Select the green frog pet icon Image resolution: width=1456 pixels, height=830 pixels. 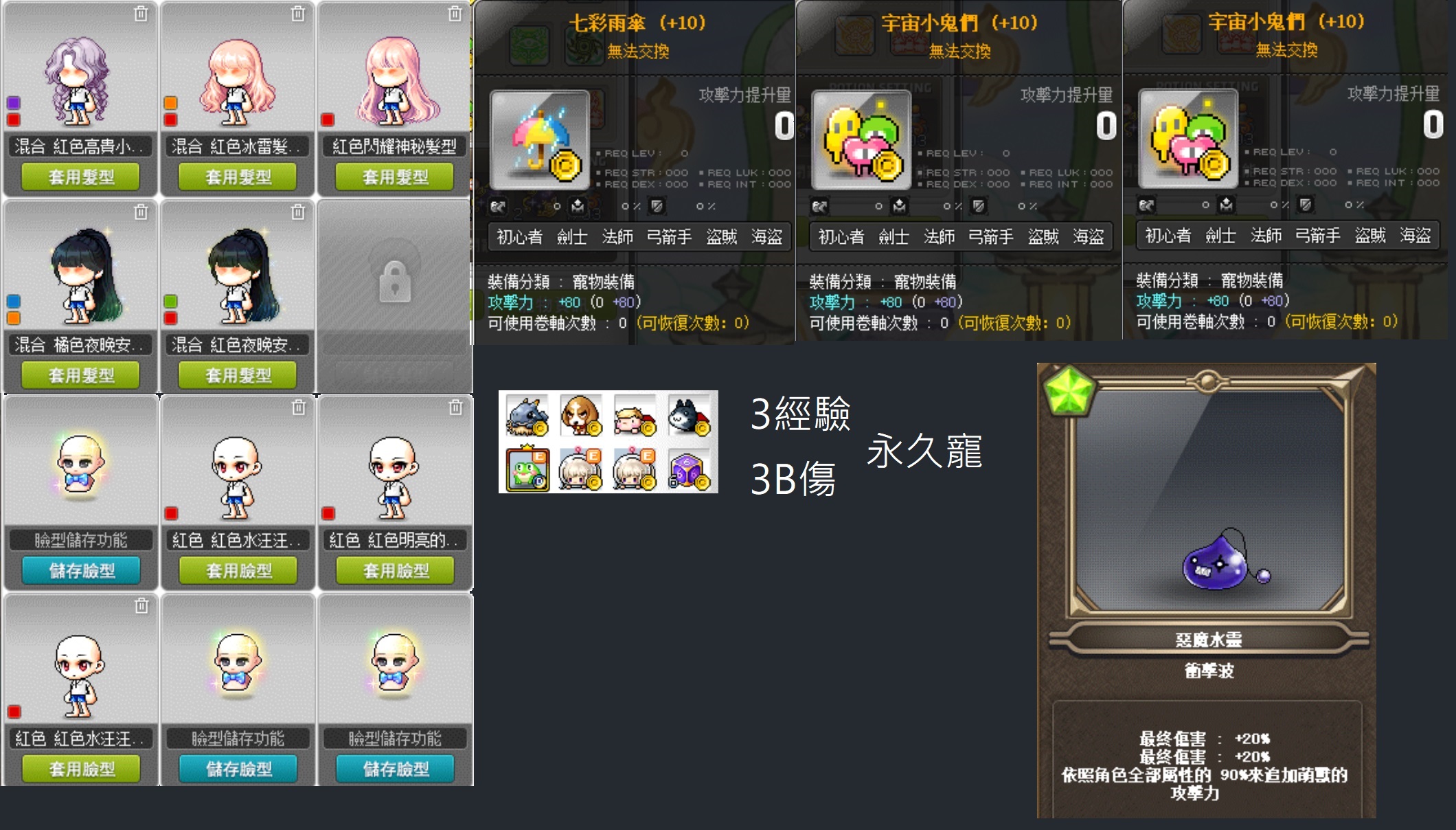pos(527,469)
